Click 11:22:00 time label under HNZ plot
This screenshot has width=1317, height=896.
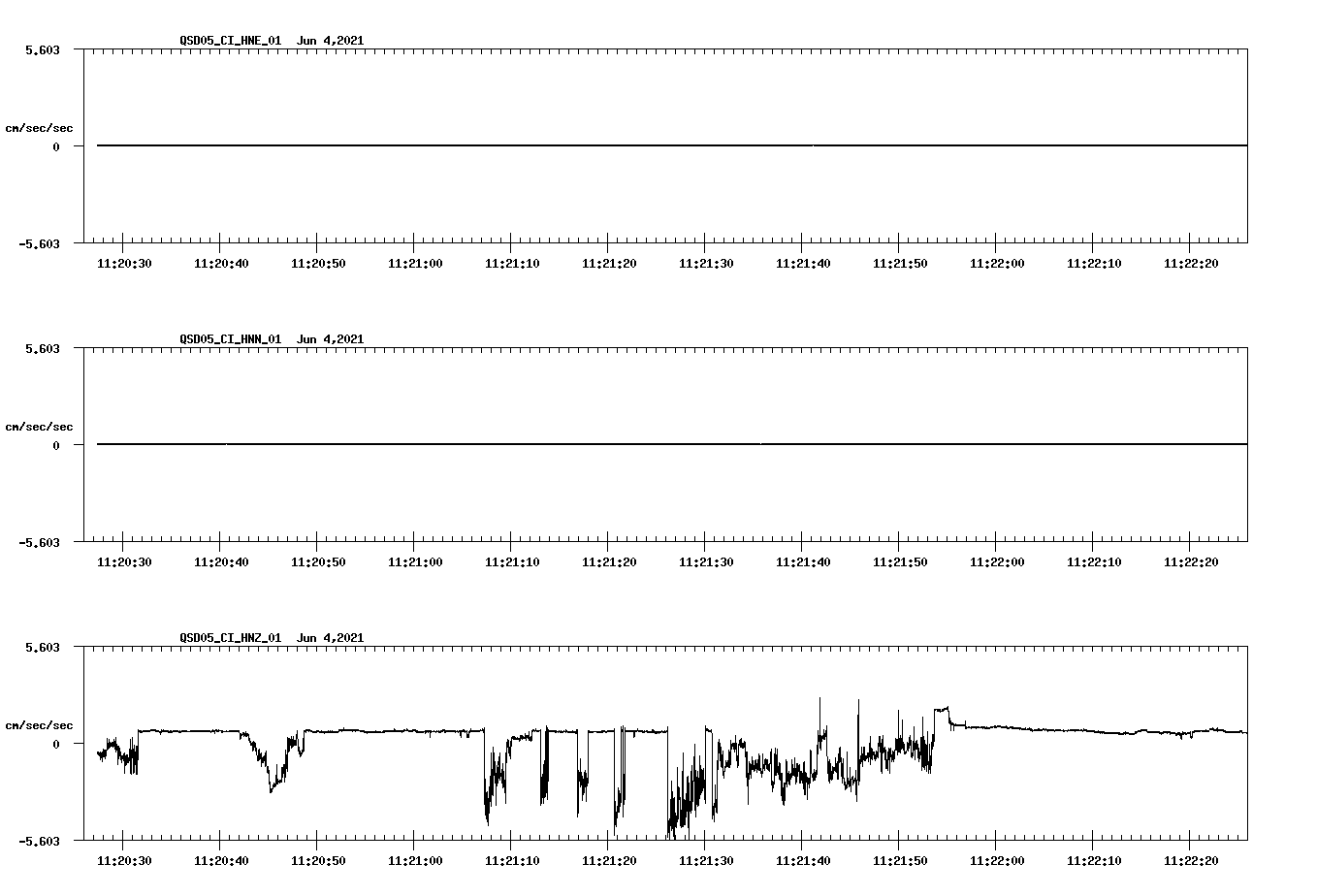[x=997, y=861]
